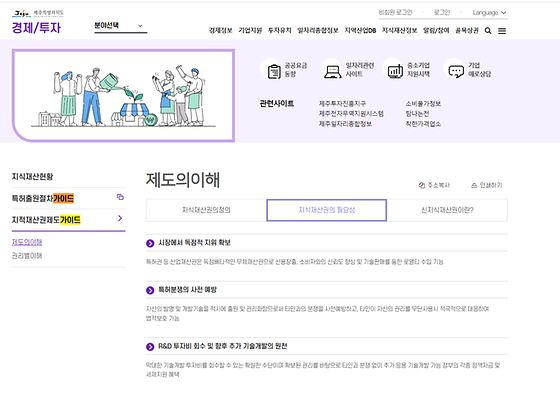The height and width of the screenshot is (397, 560).
Task: Open the 분야선택 dropdown
Action: [120, 26]
